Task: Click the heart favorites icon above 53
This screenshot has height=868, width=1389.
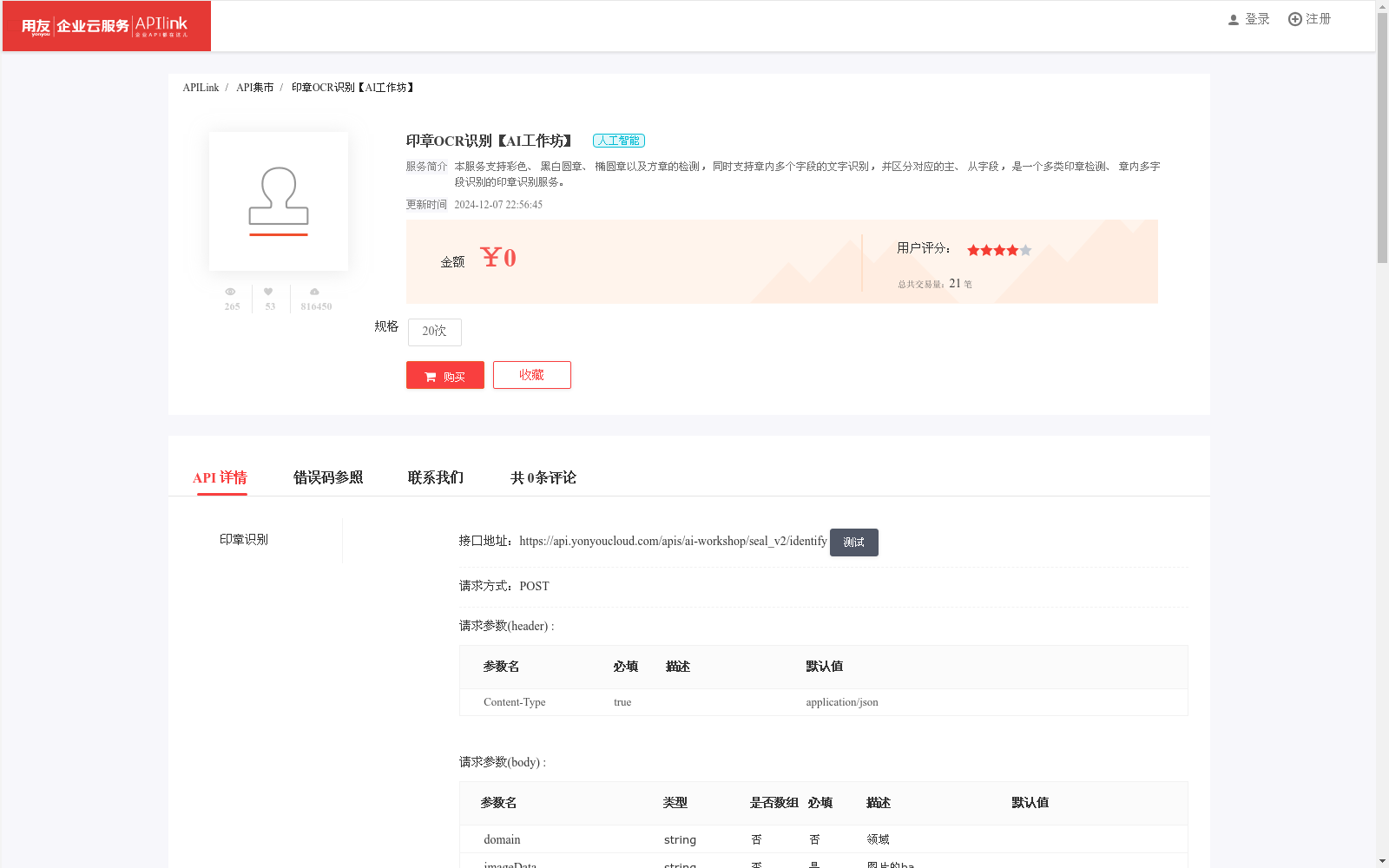Action: [268, 292]
